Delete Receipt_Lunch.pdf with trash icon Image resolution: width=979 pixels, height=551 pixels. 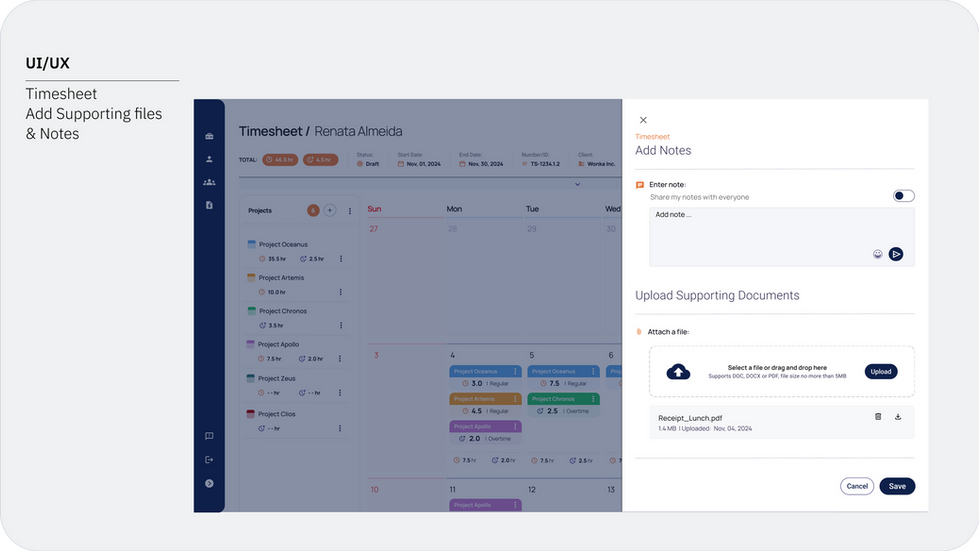(x=878, y=417)
